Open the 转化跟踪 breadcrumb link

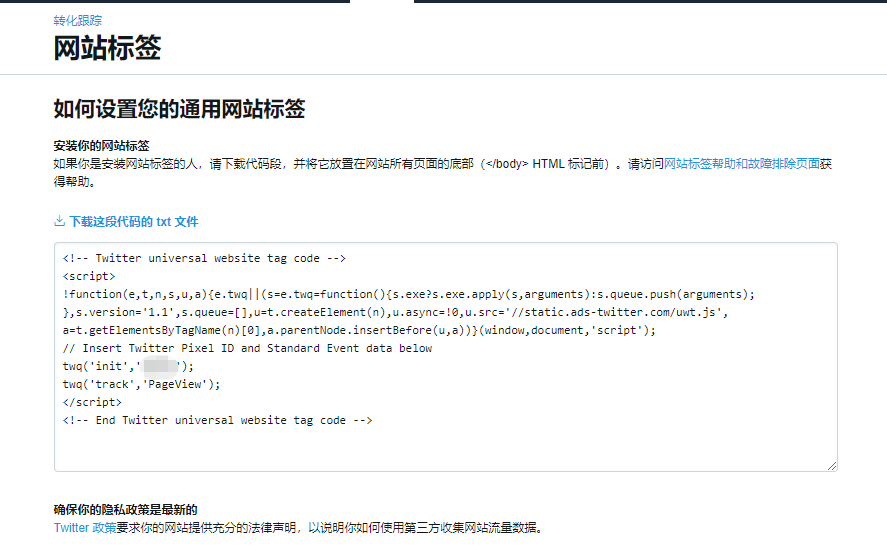pos(77,21)
